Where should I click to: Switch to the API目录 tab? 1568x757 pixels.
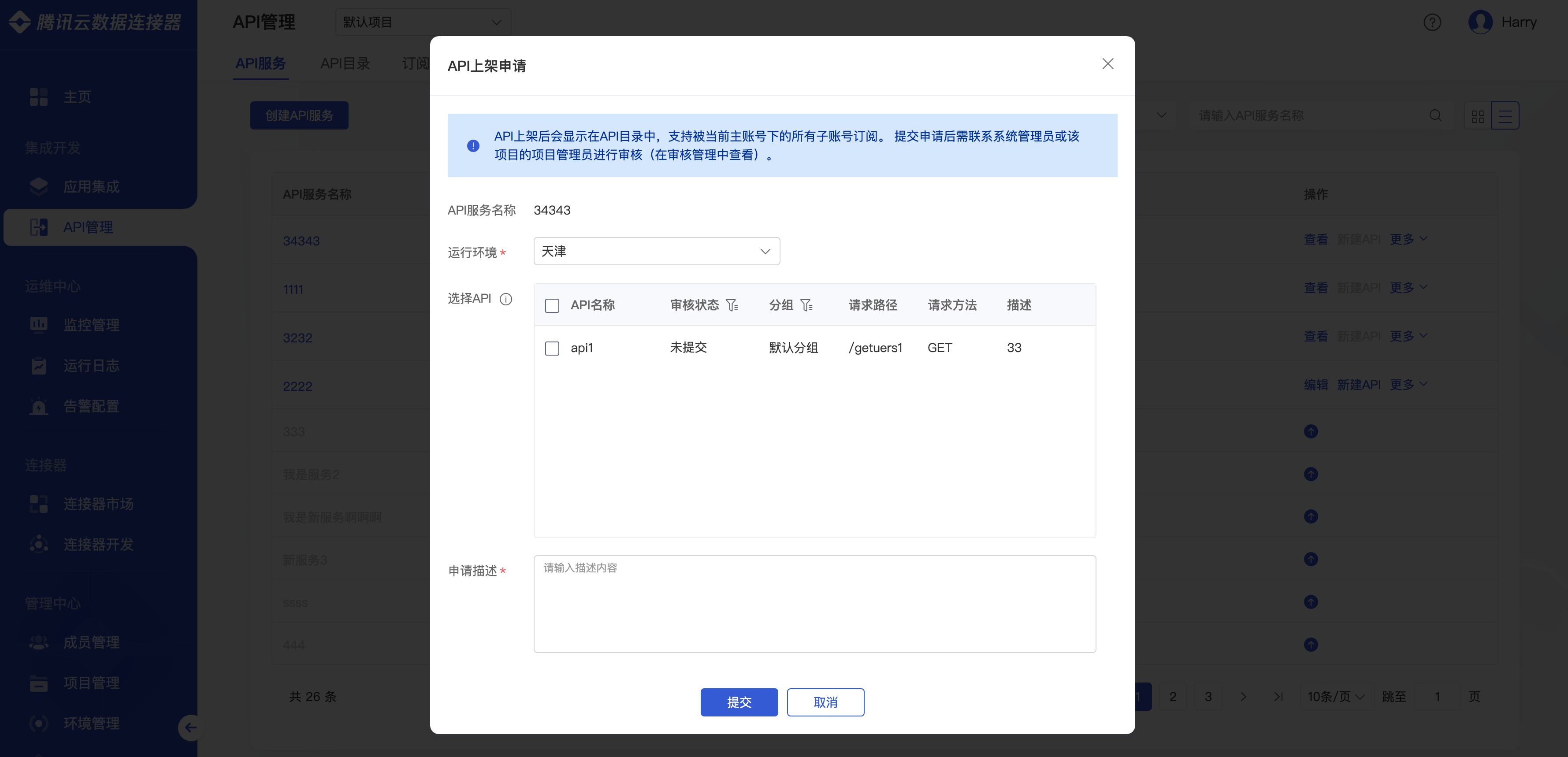[345, 64]
